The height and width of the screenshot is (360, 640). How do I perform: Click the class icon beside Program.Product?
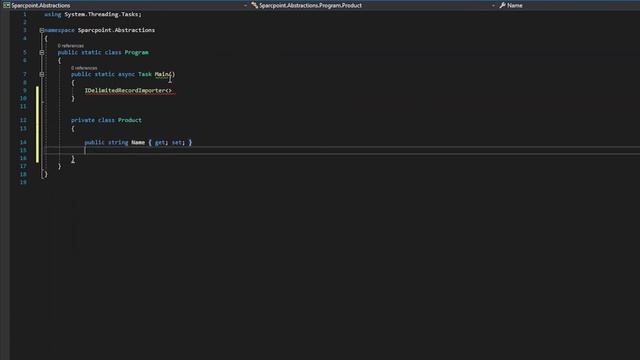(x=254, y=5)
